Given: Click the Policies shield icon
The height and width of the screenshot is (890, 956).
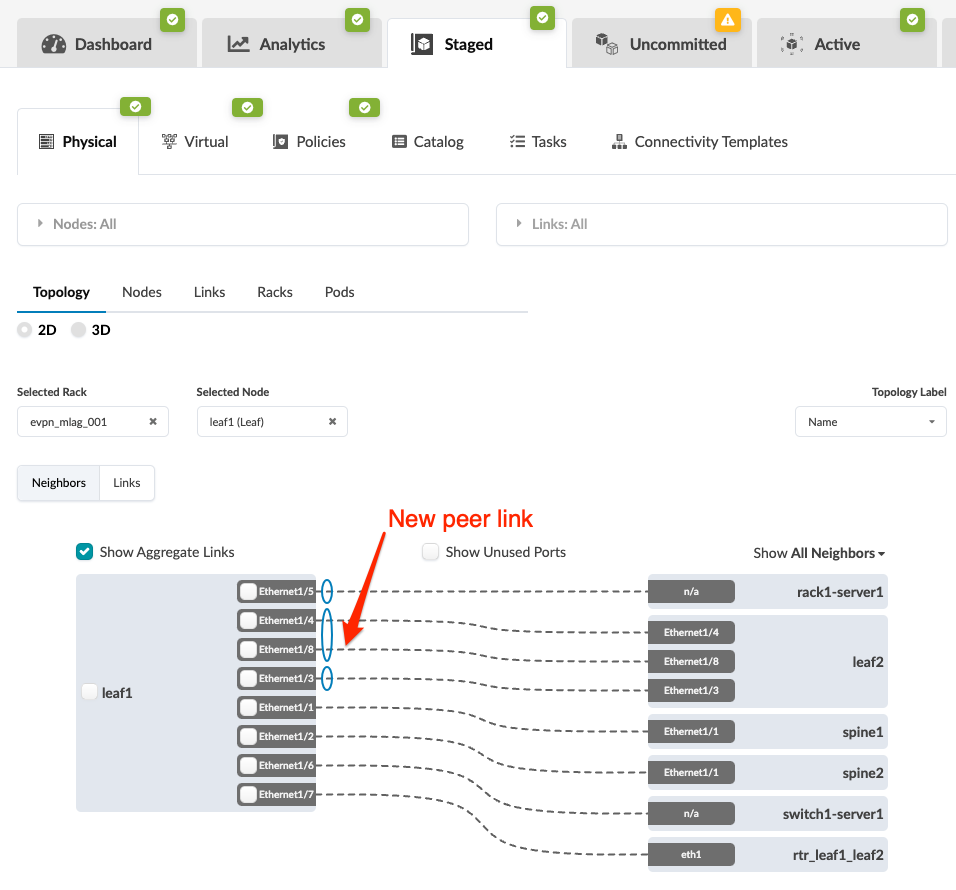Looking at the screenshot, I should 280,141.
